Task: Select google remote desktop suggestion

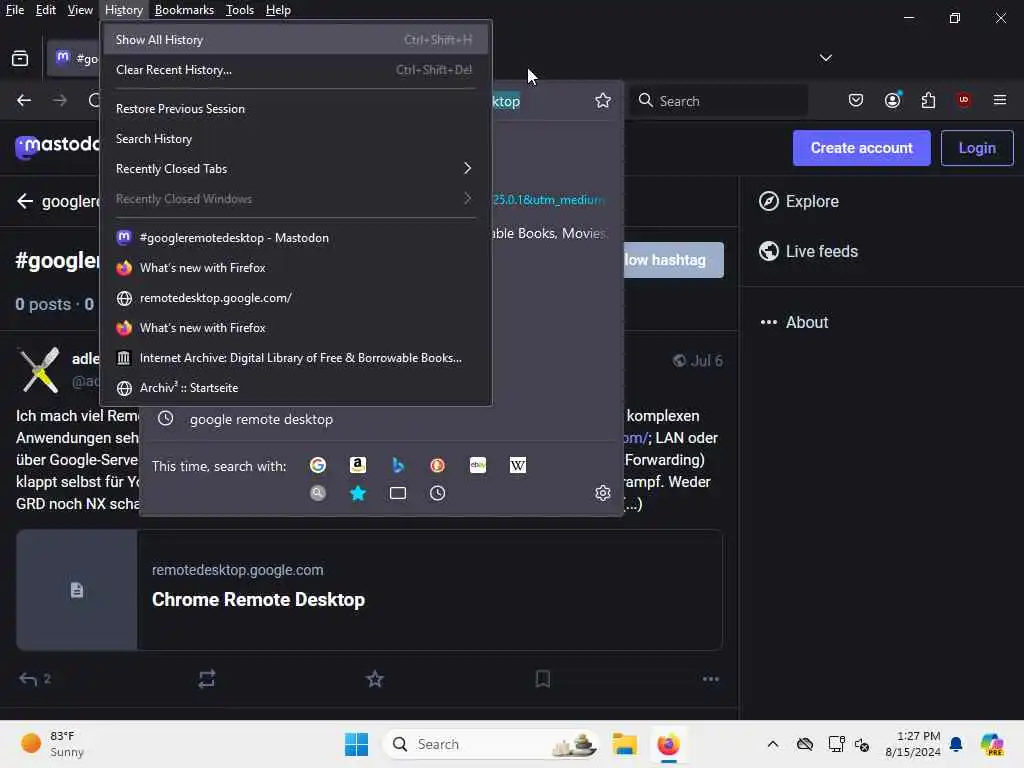Action: pos(382,419)
